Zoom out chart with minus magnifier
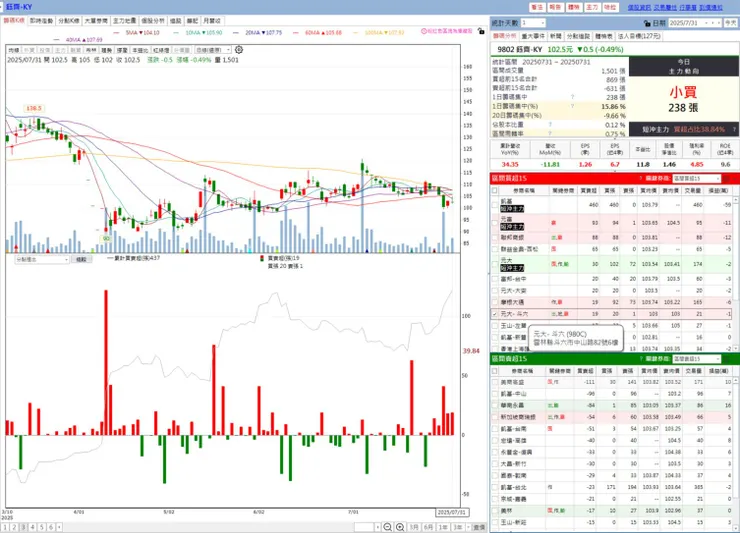Screen dimensions: 740x533 click(x=387, y=527)
